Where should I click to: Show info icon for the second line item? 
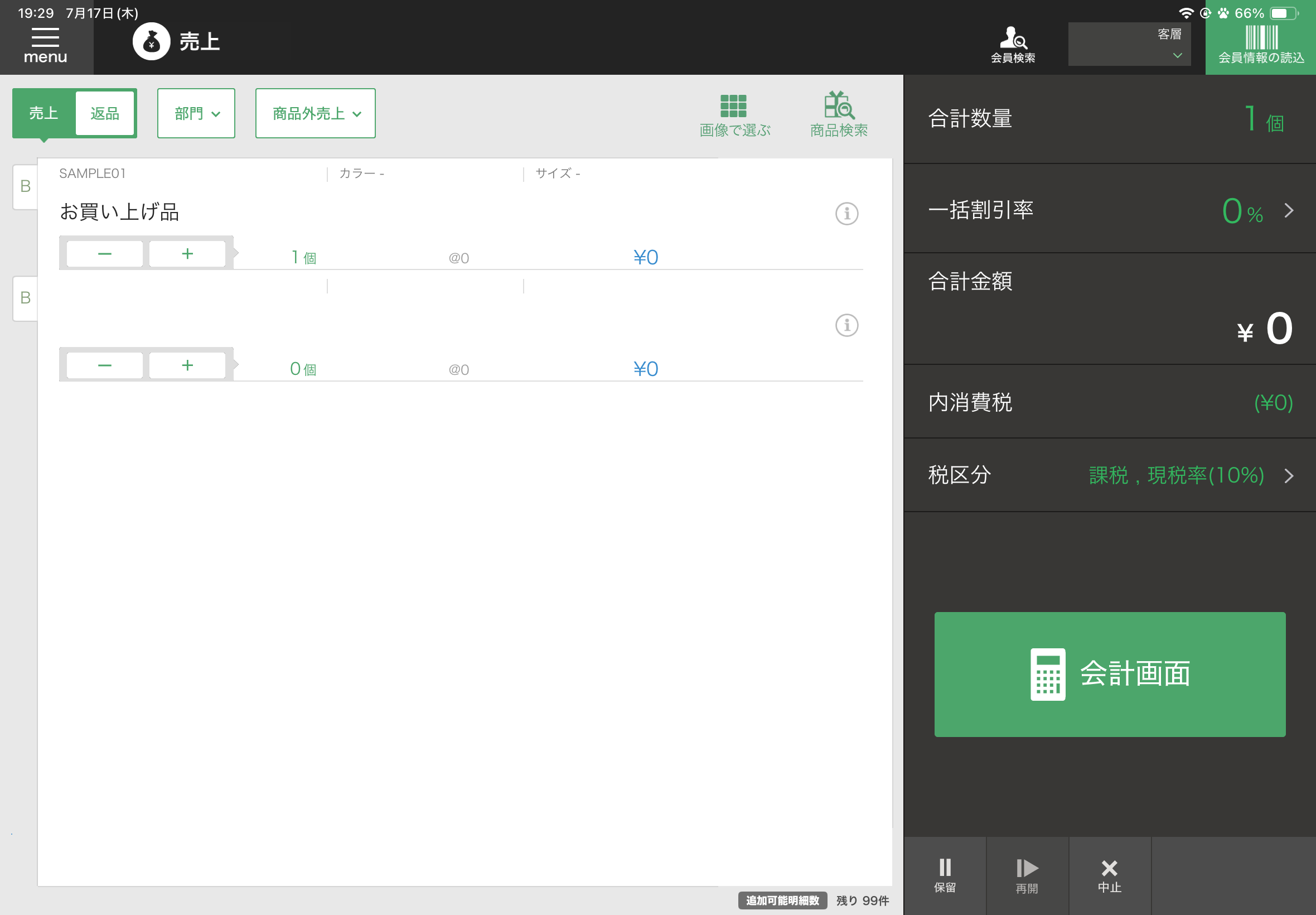tap(846, 326)
